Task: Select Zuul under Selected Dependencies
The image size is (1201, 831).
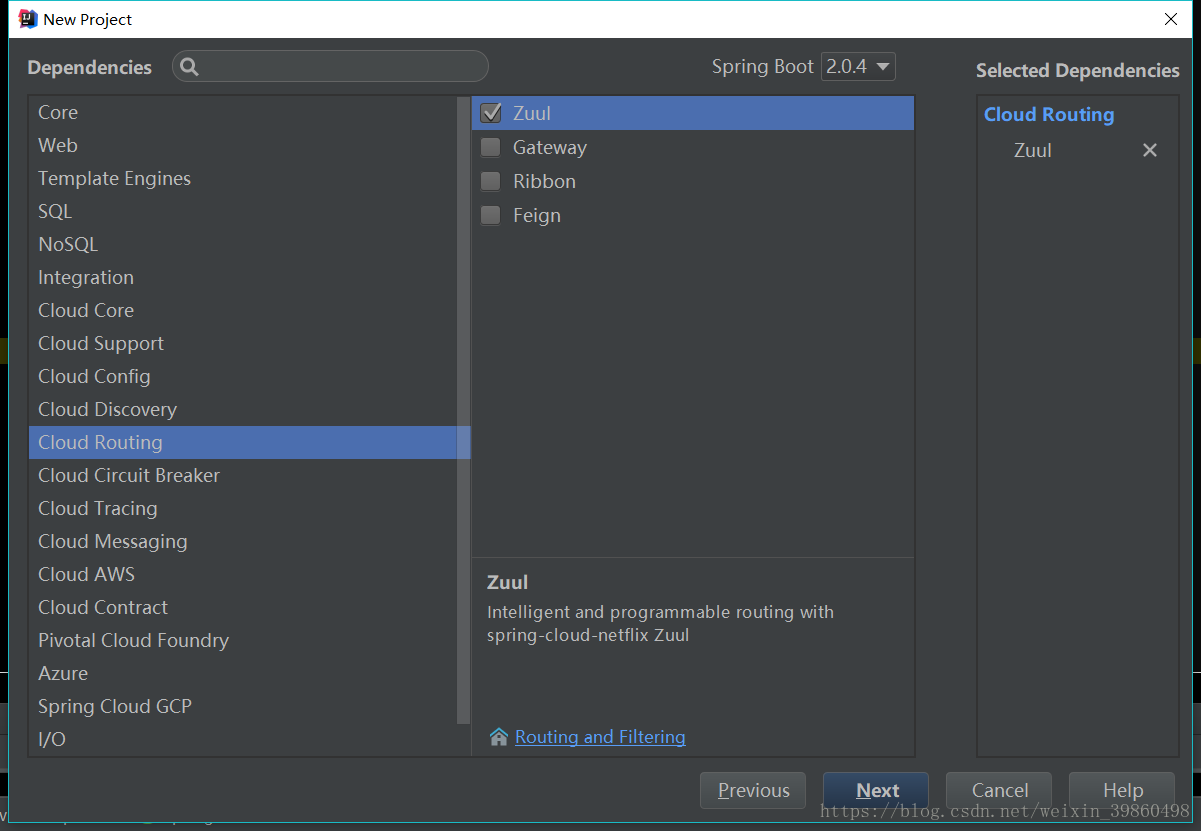Action: 1033,150
